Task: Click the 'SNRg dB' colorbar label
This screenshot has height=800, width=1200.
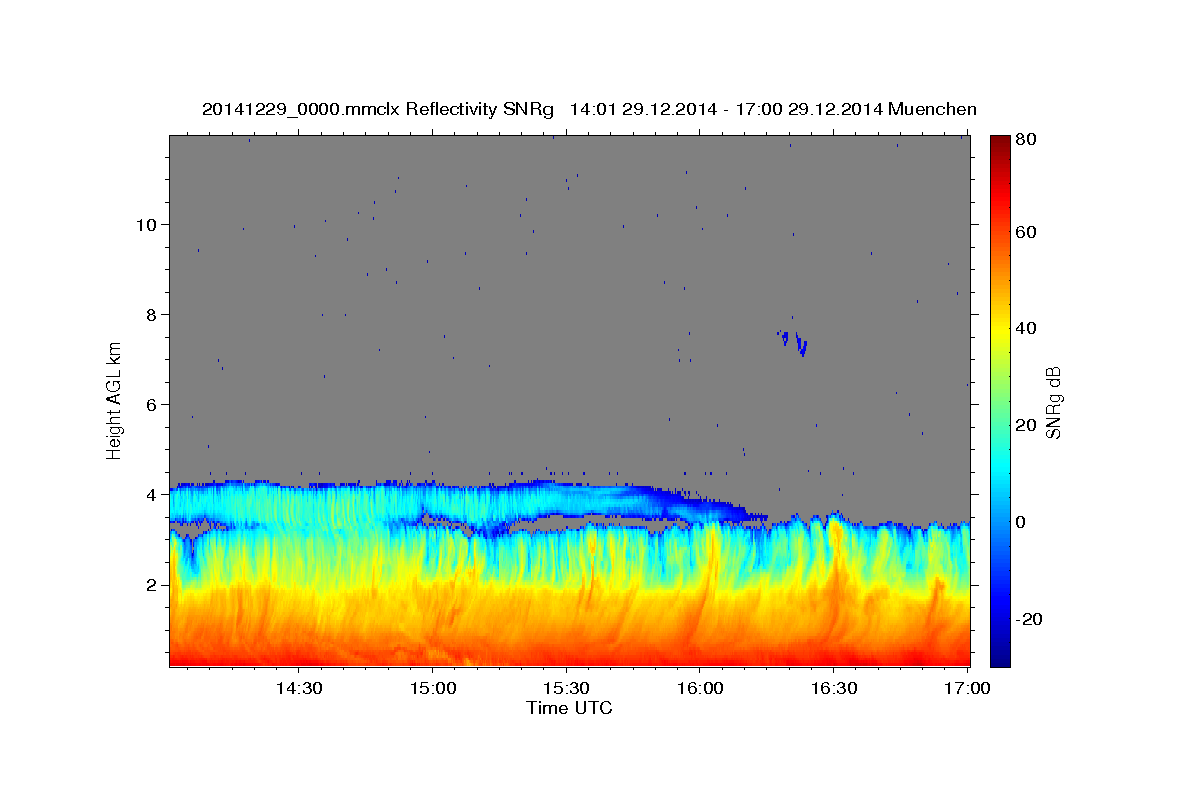Action: (1053, 402)
